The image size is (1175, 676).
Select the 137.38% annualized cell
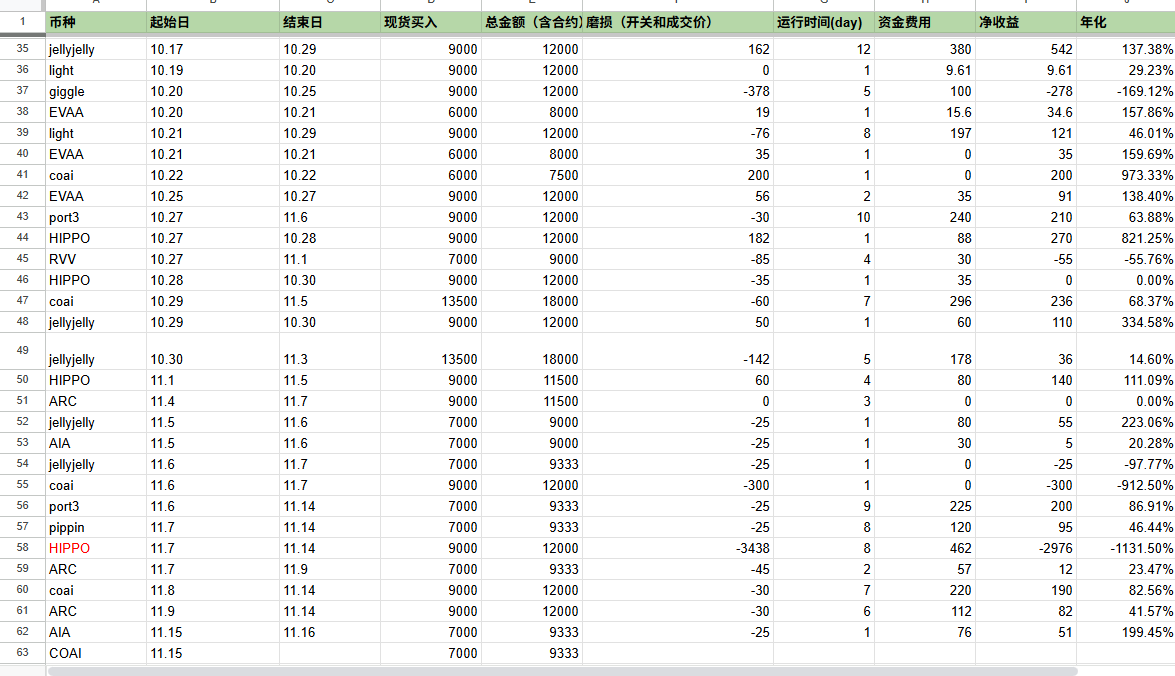(1126, 49)
